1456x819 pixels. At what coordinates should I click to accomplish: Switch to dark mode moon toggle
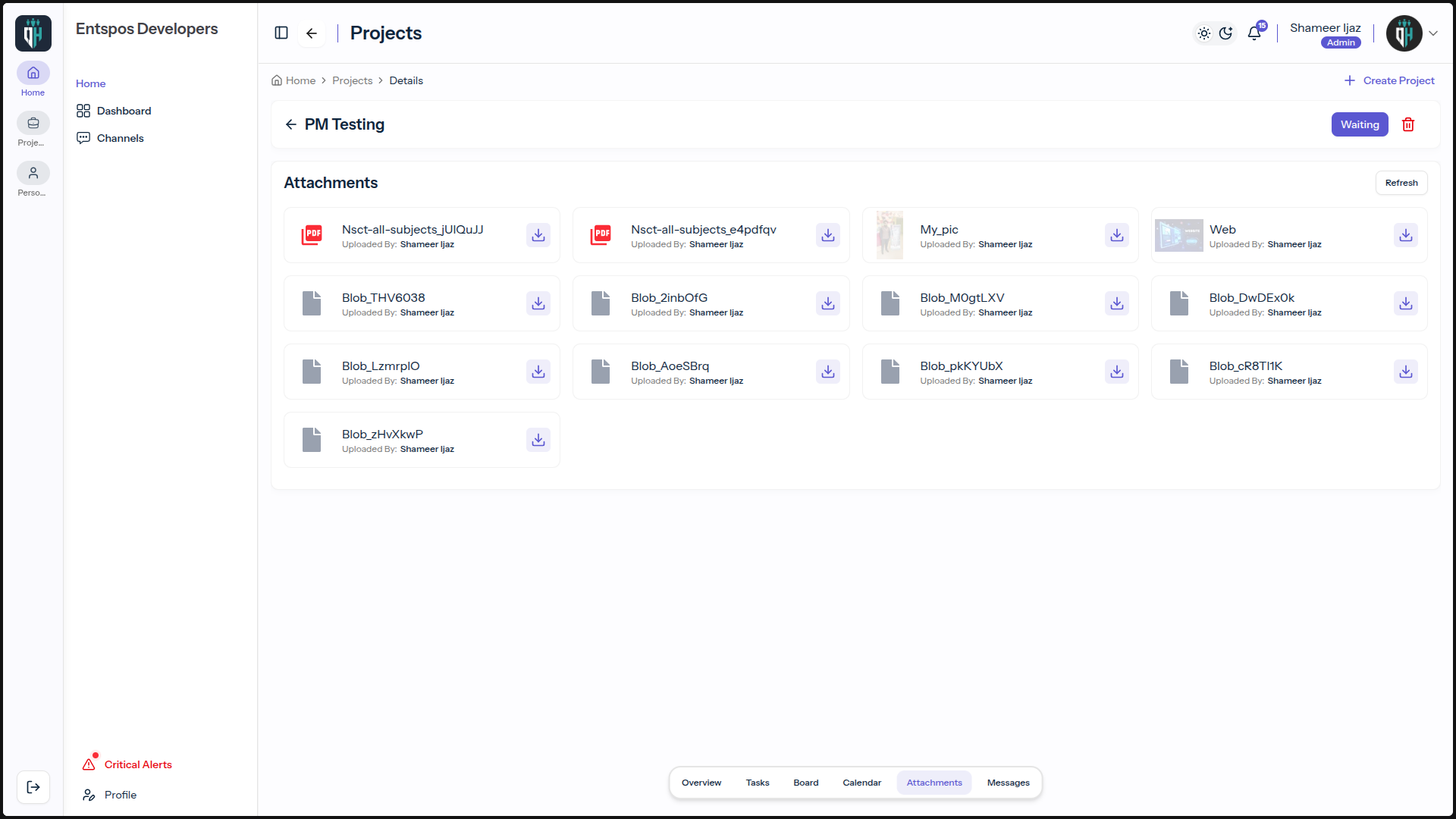[1226, 33]
